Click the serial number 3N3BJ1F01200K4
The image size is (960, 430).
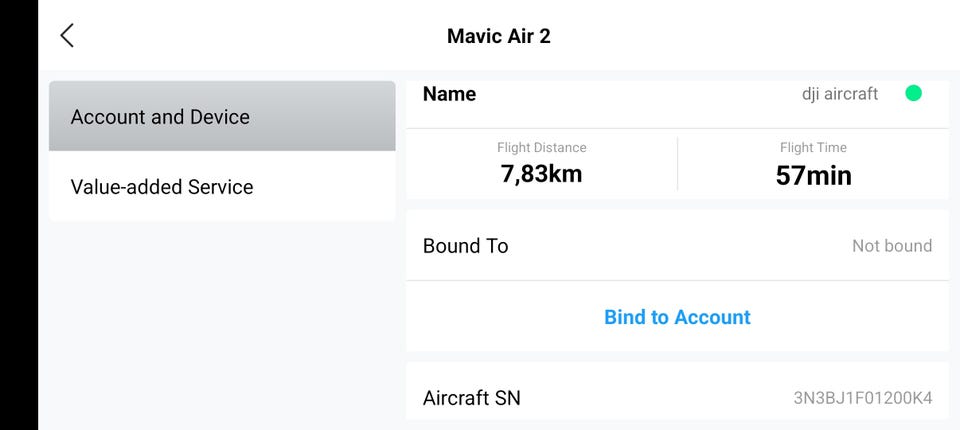click(x=862, y=398)
